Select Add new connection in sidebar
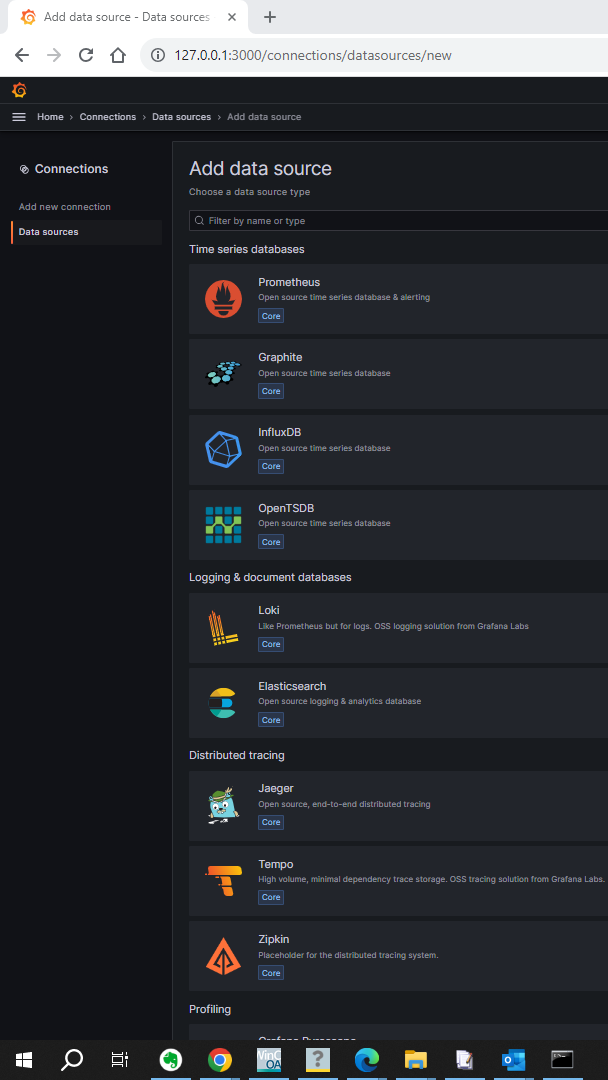This screenshot has width=608, height=1080. pyautogui.click(x=65, y=207)
